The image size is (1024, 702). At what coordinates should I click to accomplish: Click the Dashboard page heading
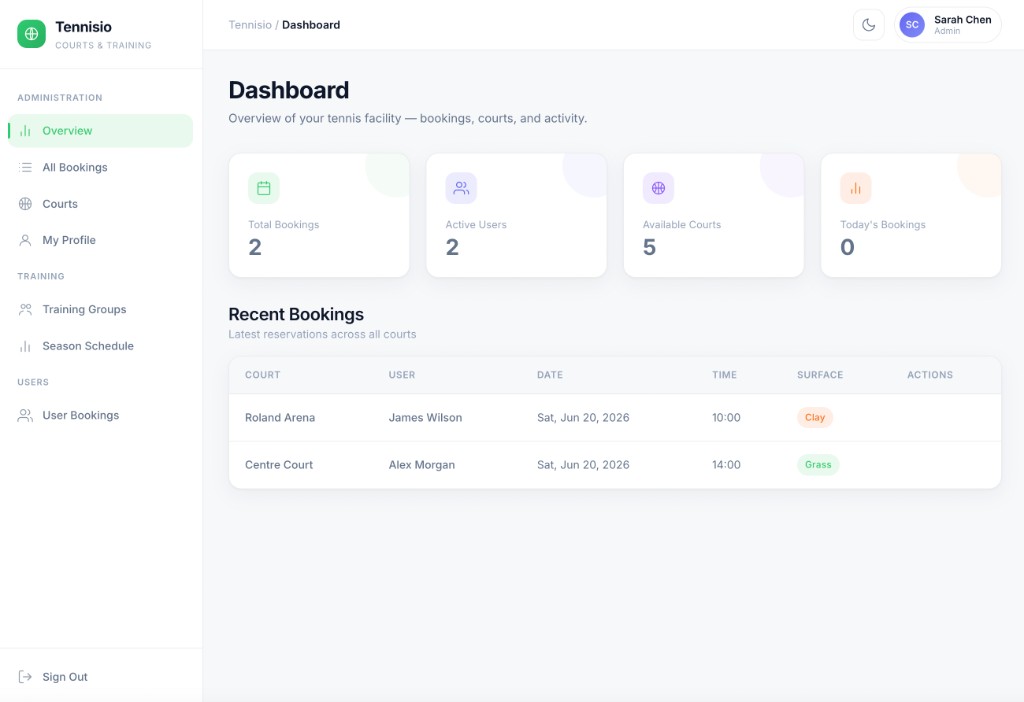(289, 90)
